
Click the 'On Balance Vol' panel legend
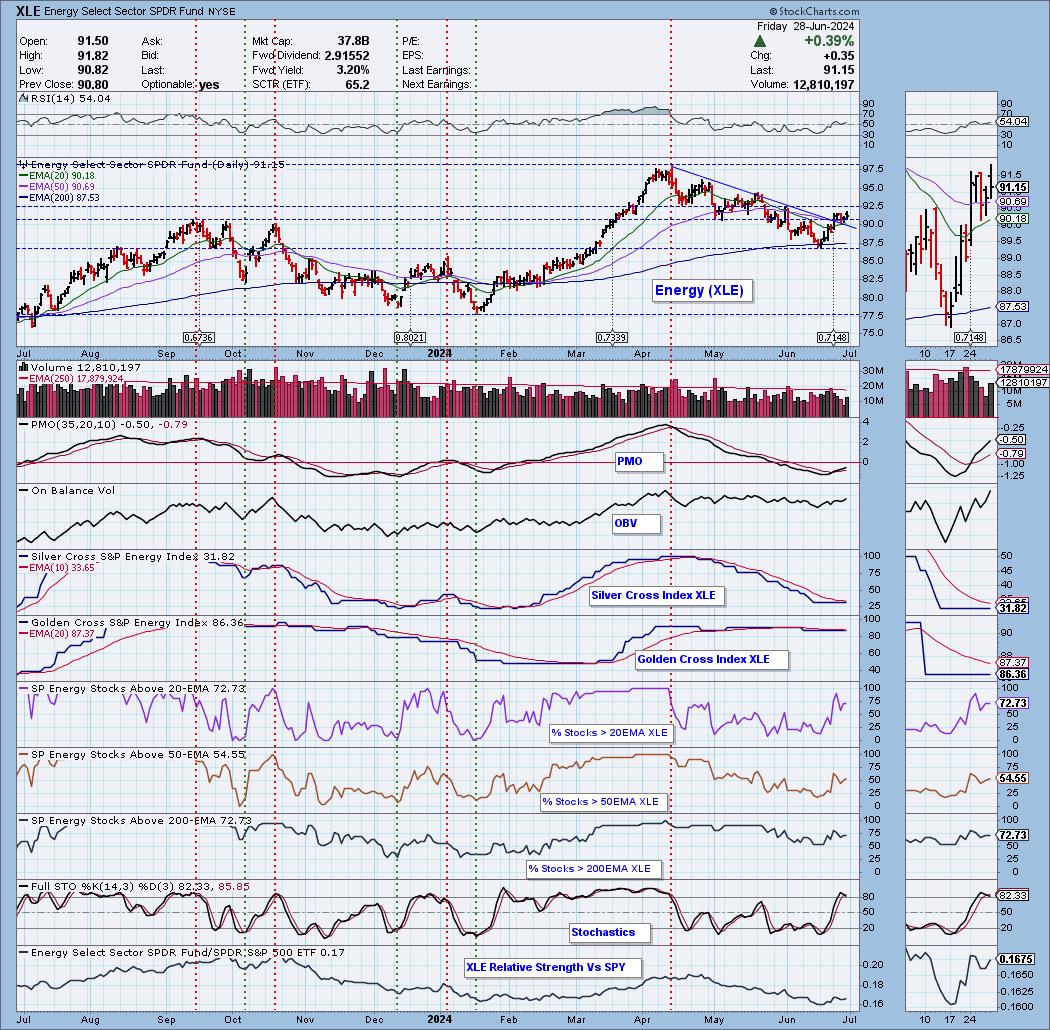[67, 490]
